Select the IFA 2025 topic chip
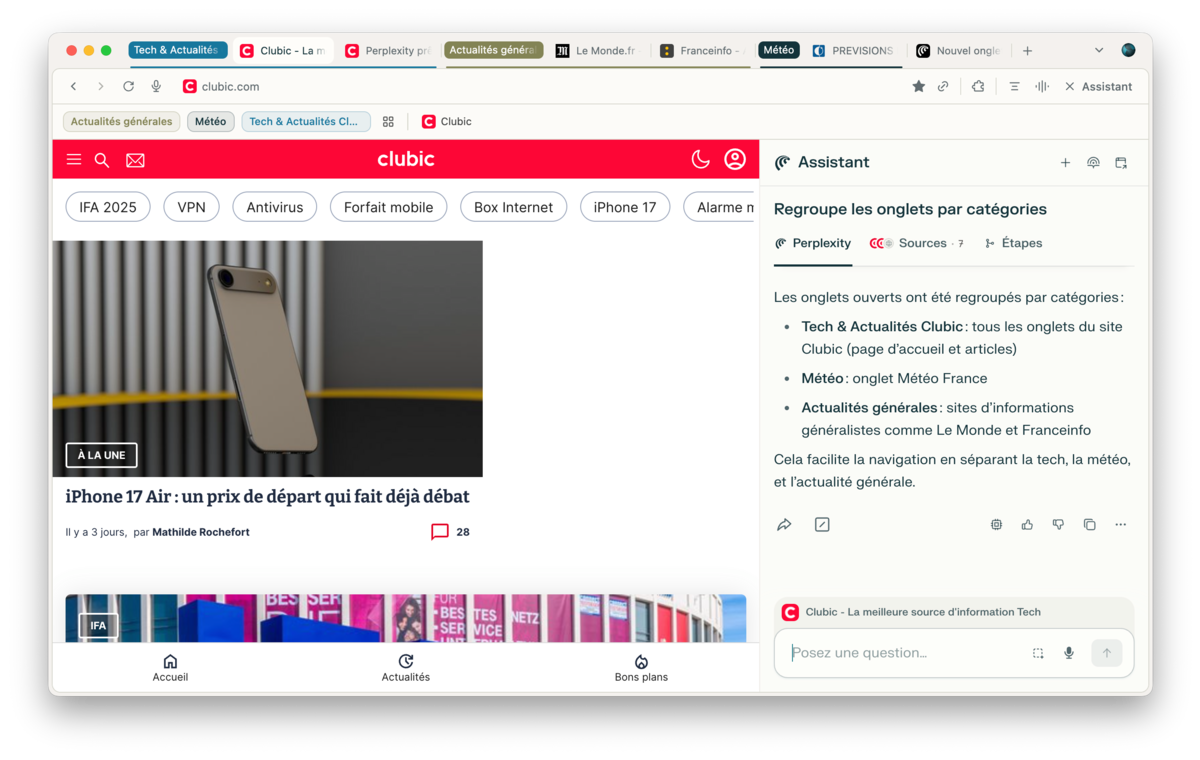Image resolution: width=1200 pixels, height=760 pixels. [108, 207]
